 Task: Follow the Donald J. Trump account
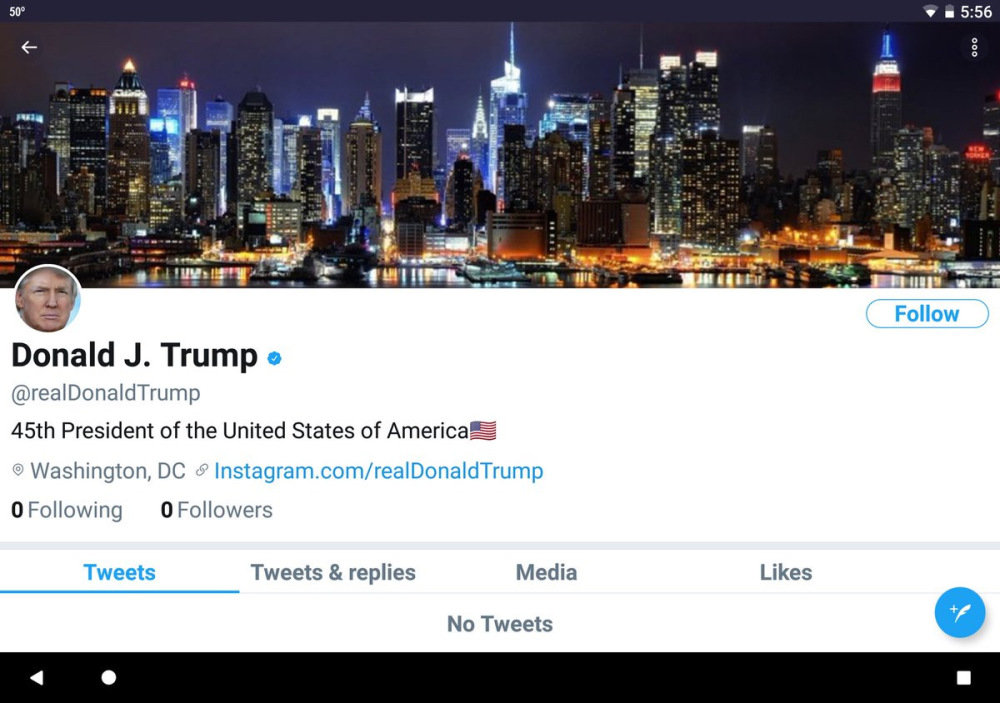point(927,313)
